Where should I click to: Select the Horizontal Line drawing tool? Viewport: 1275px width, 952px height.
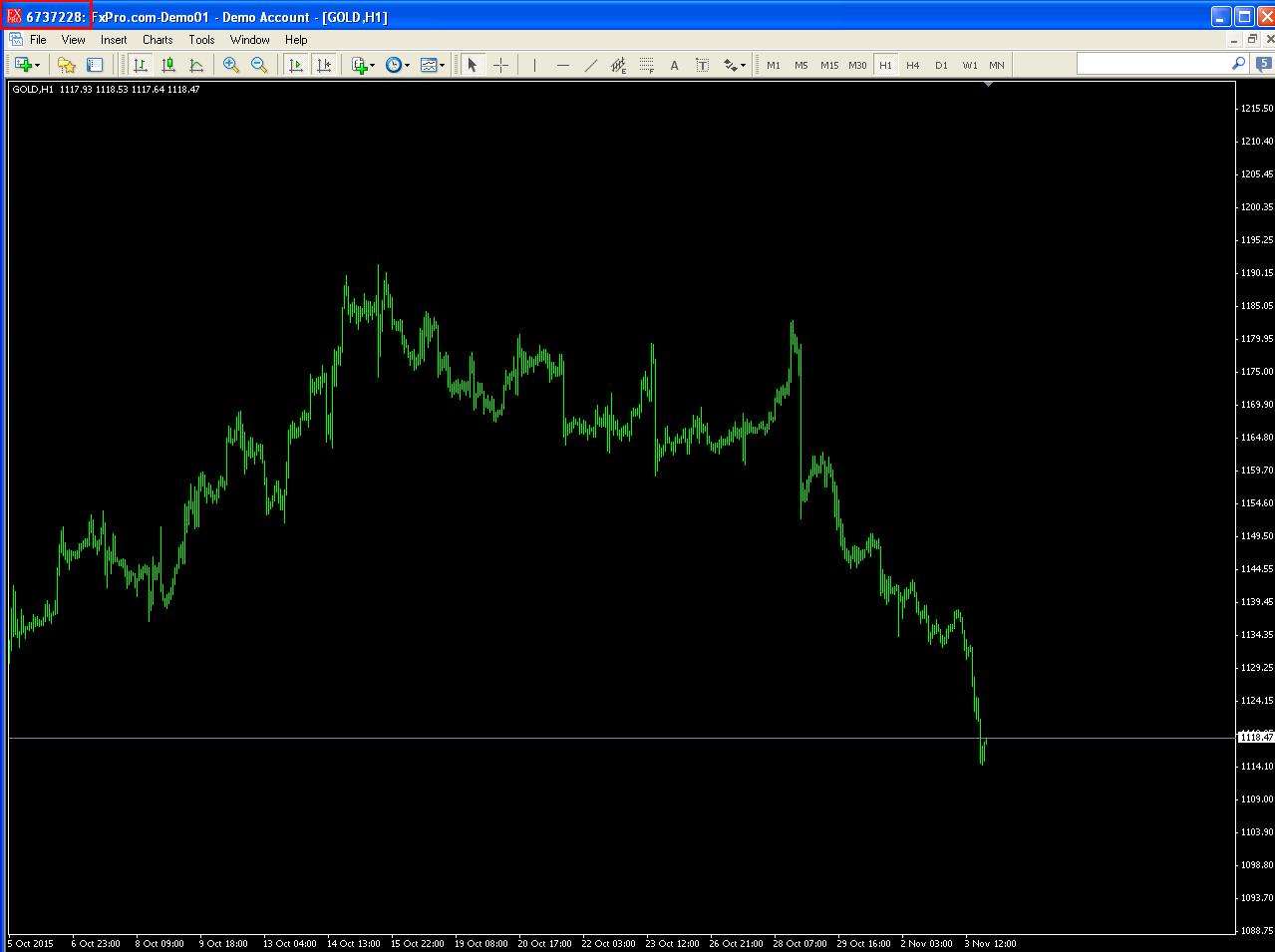tap(563, 65)
